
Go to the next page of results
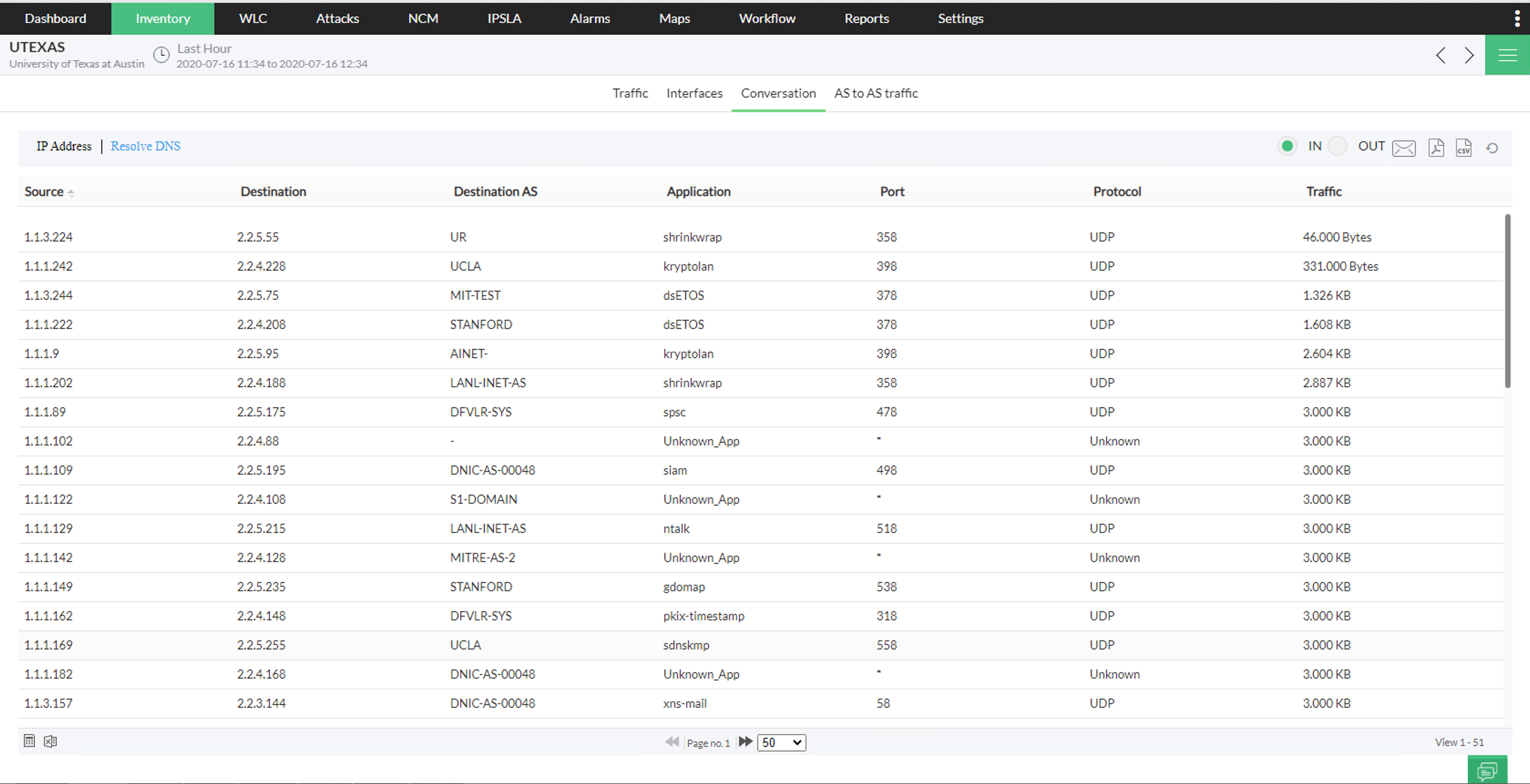pyautogui.click(x=745, y=742)
